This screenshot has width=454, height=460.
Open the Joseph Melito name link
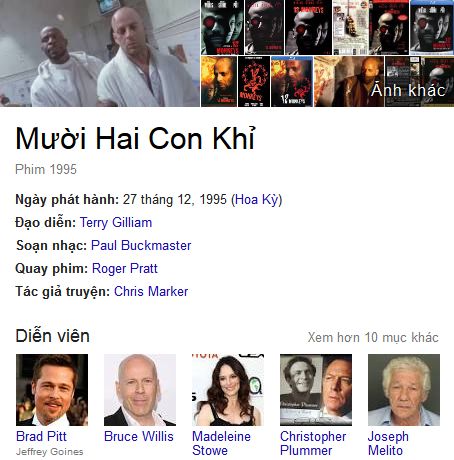point(388,443)
